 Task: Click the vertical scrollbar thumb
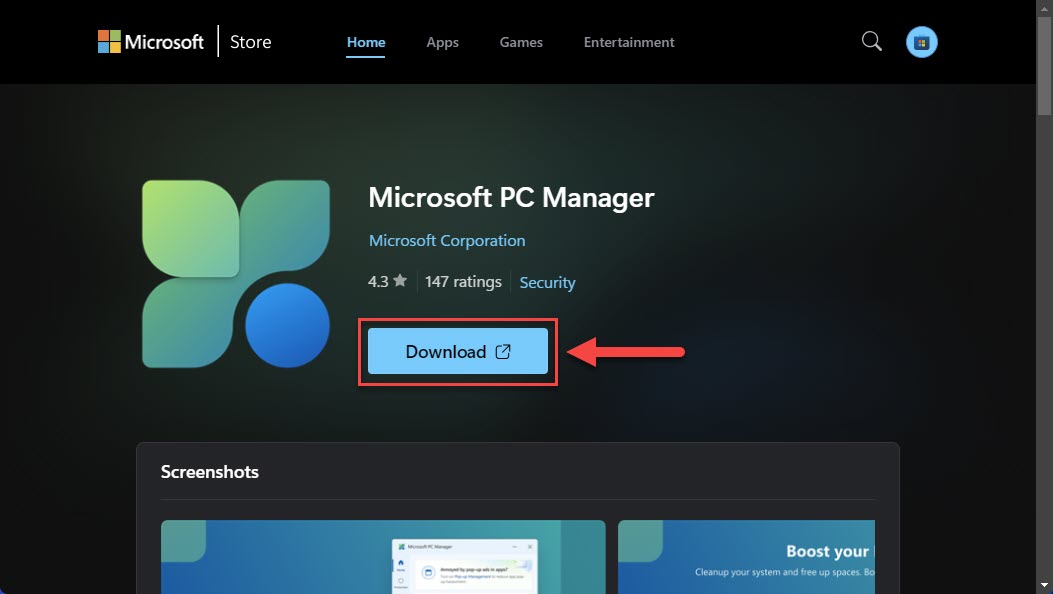1044,66
